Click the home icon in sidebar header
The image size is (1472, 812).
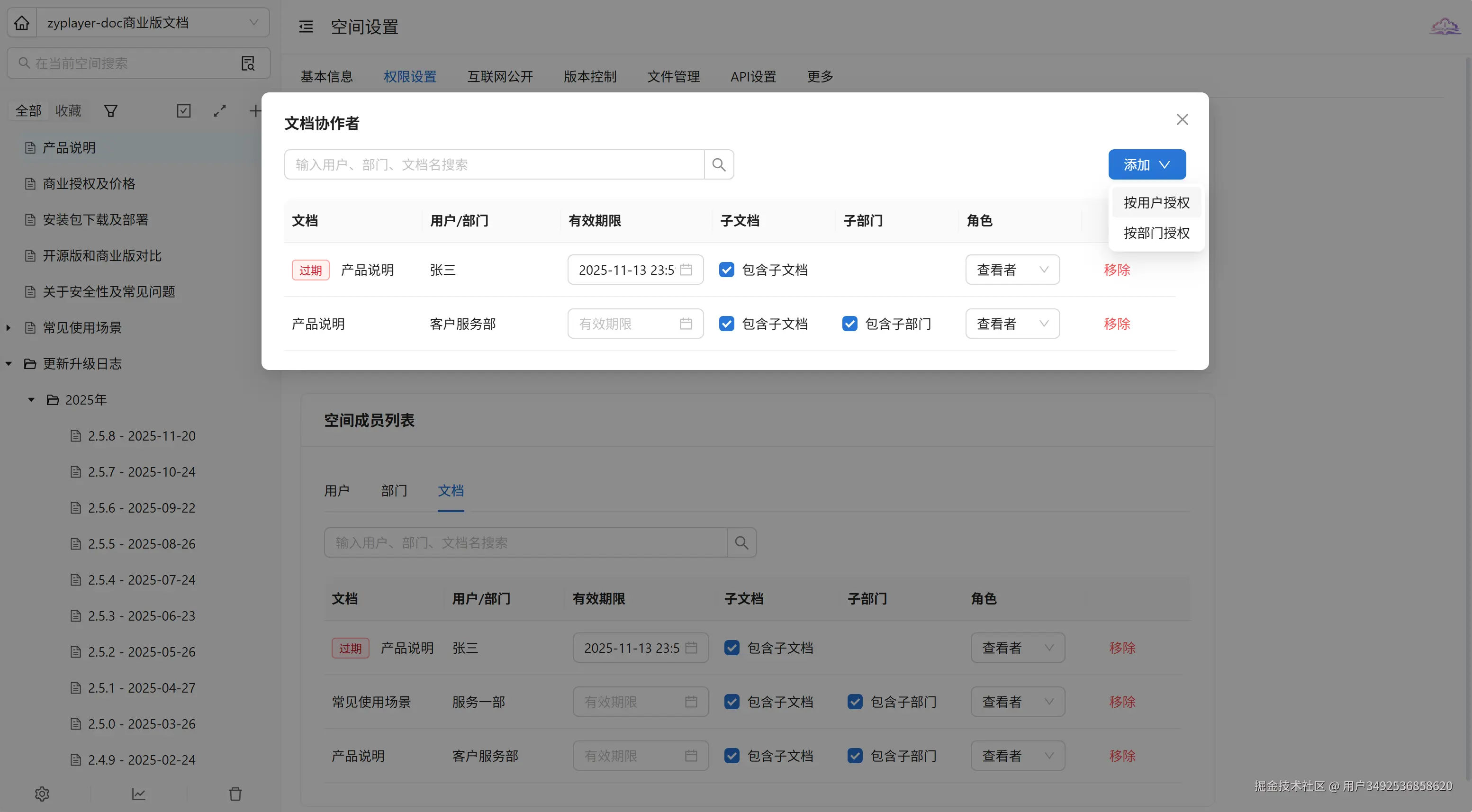[x=22, y=23]
